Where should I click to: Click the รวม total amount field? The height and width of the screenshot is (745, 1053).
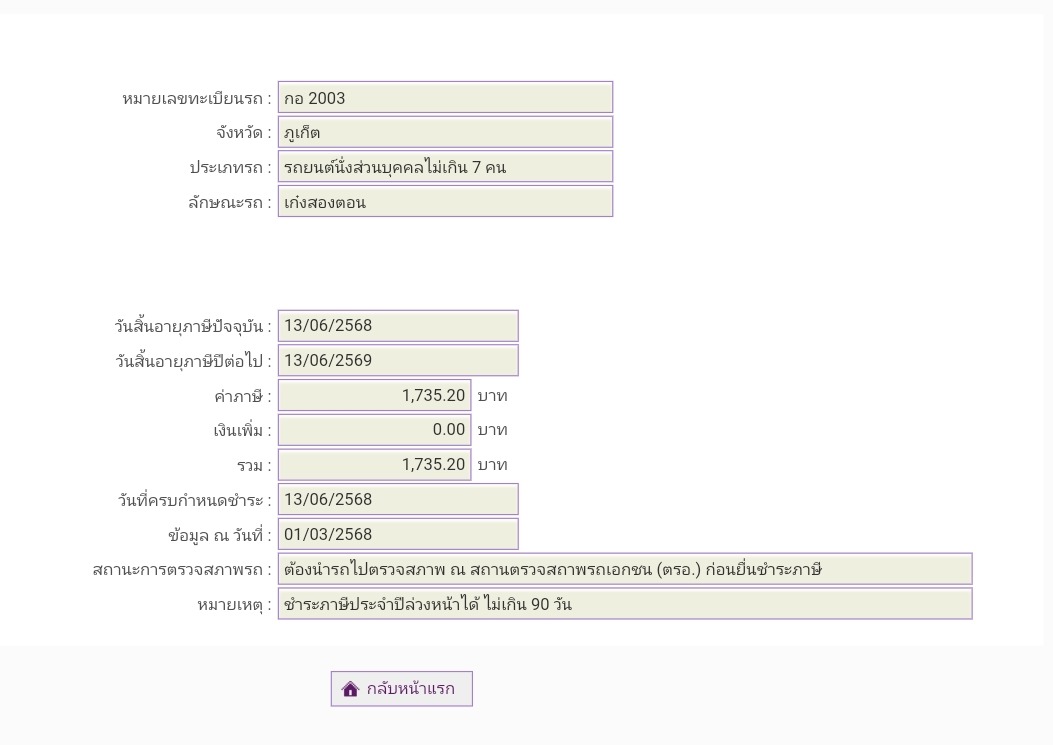(374, 465)
